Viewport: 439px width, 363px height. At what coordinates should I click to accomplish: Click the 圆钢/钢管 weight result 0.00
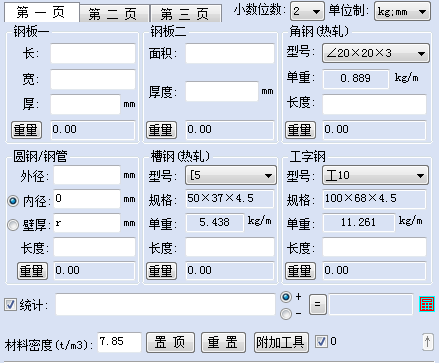[x=95, y=271]
